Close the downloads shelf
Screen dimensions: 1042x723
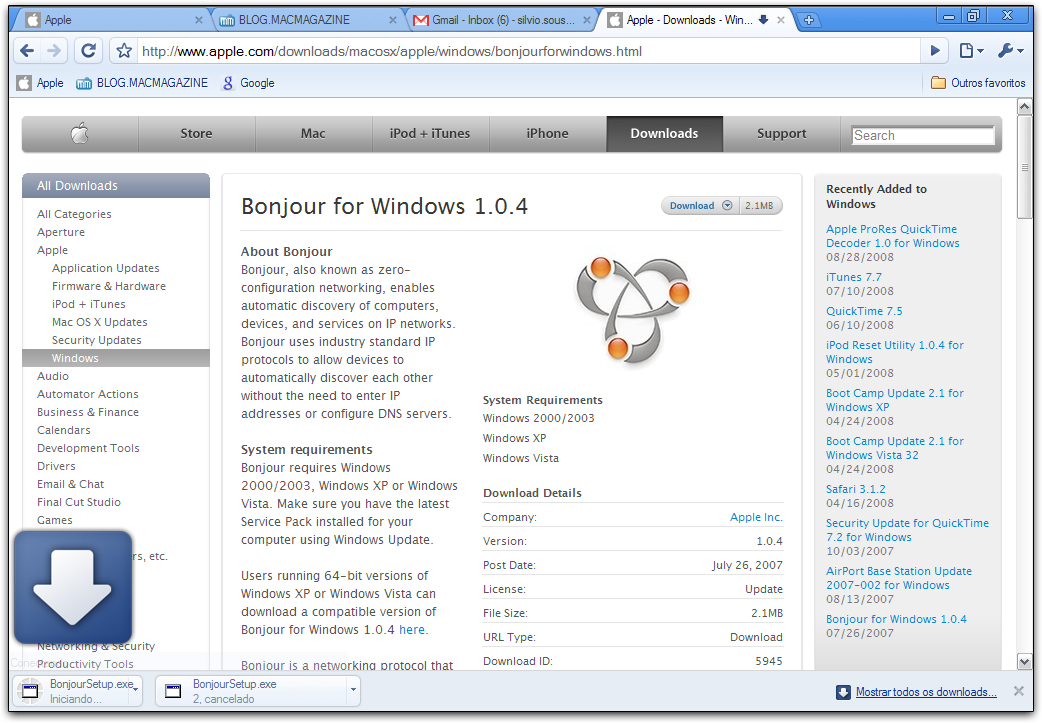[x=1019, y=691]
